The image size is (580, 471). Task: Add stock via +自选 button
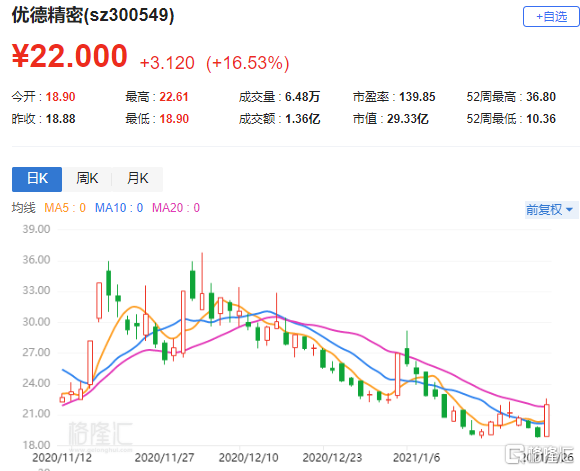click(551, 17)
